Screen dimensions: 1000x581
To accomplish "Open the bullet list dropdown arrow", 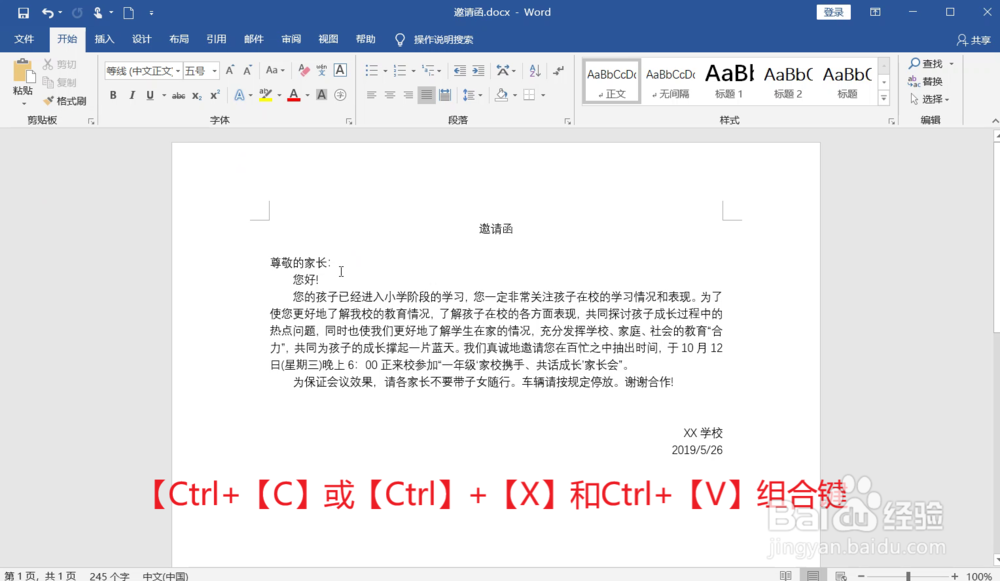I will (x=385, y=71).
